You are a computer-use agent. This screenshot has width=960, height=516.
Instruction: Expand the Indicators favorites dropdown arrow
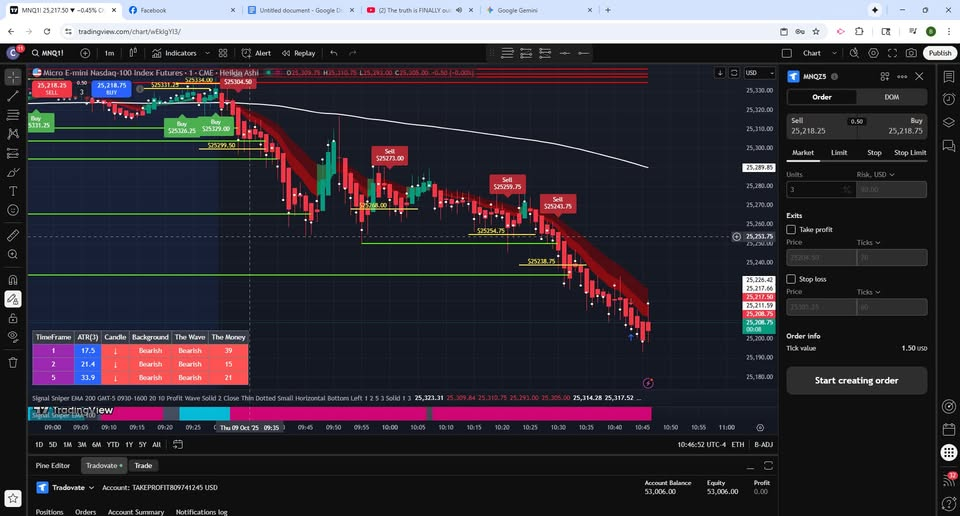tap(207, 53)
